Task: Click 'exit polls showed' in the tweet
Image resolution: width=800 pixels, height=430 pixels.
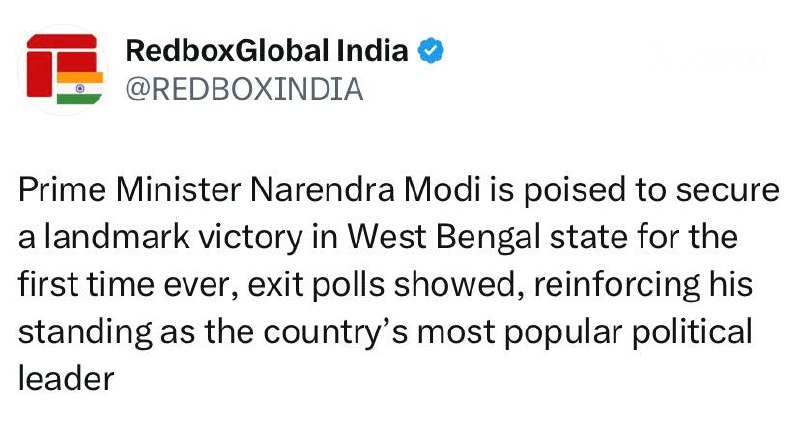Action: tap(388, 285)
